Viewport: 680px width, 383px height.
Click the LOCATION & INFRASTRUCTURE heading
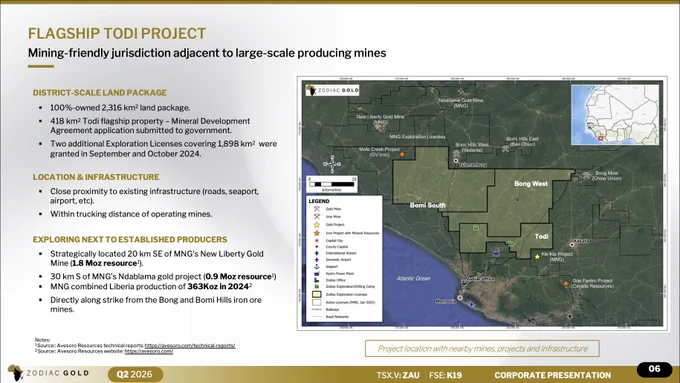click(x=96, y=177)
